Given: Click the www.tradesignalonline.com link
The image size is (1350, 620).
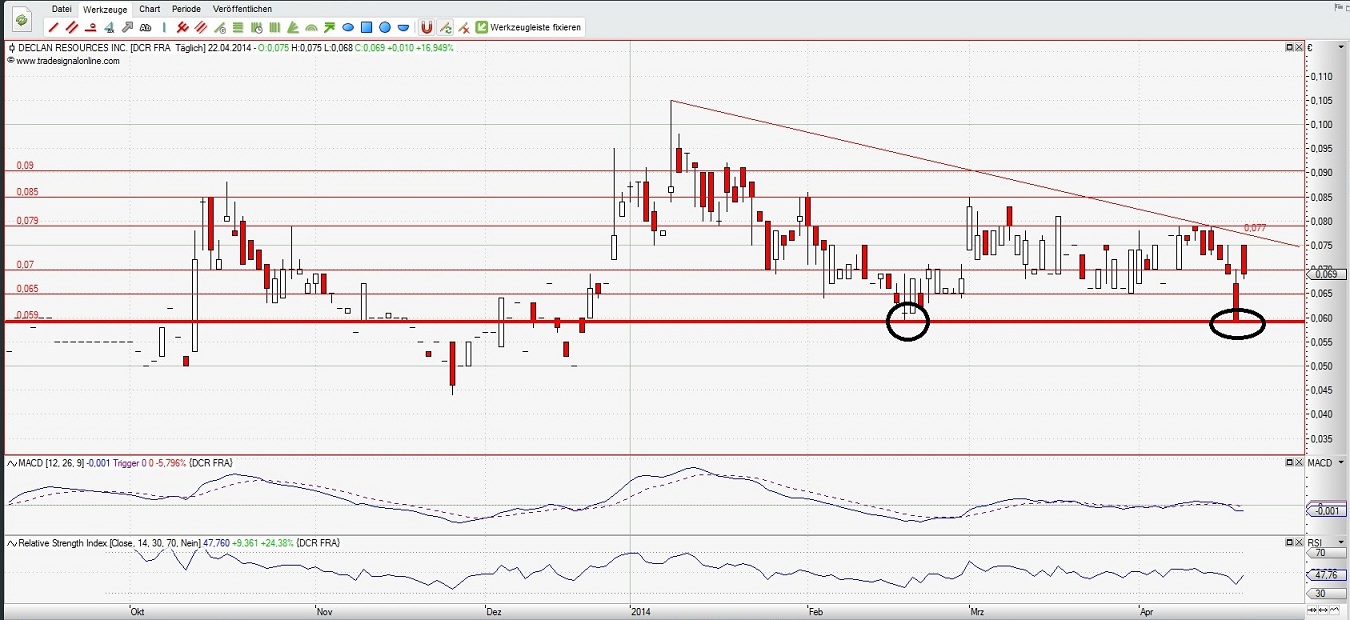Looking at the screenshot, I should [x=68, y=61].
